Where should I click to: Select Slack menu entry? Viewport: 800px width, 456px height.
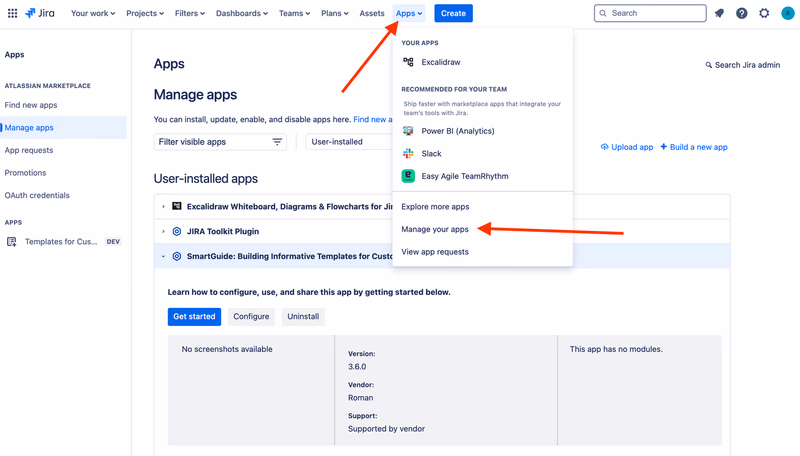click(x=483, y=154)
